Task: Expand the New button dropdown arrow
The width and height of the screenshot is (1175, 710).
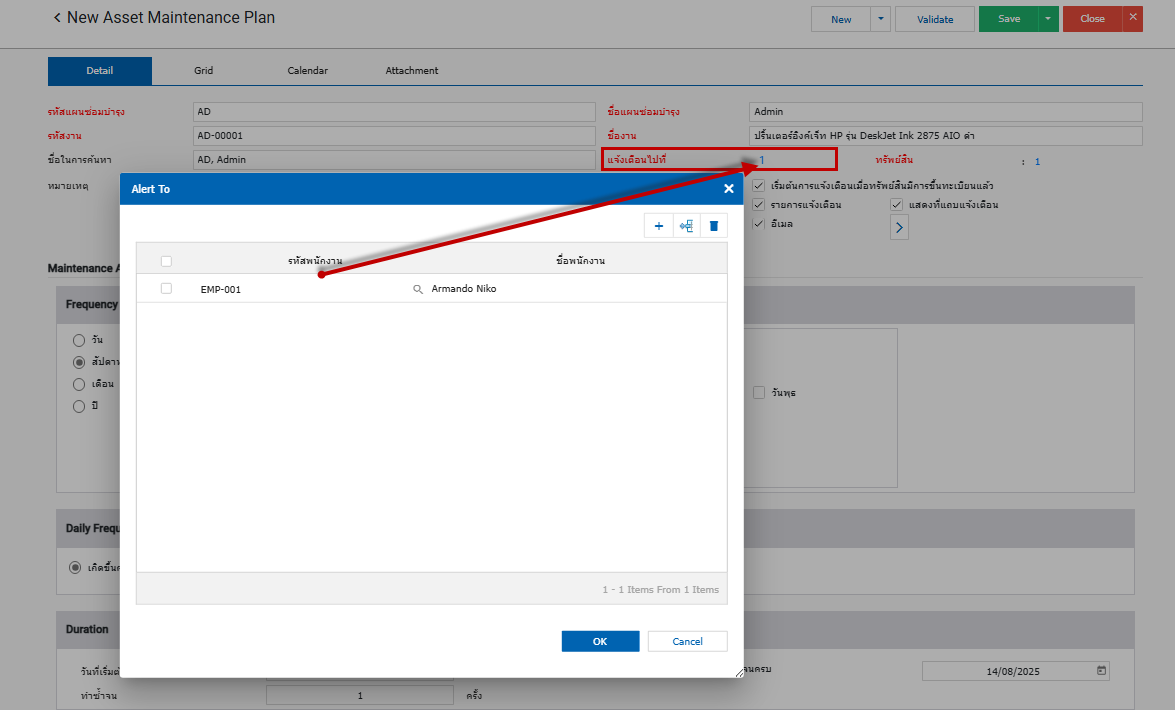Action: point(880,19)
